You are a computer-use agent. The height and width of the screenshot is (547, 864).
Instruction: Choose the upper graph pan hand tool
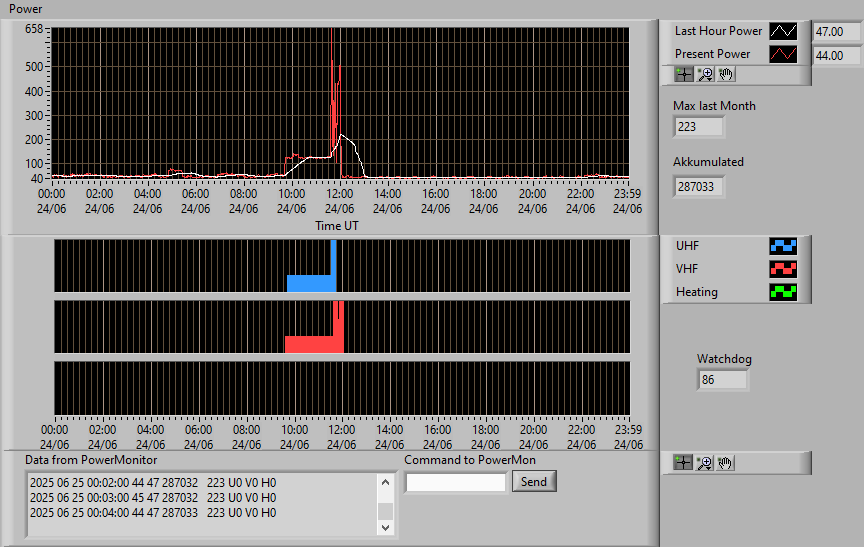point(726,74)
